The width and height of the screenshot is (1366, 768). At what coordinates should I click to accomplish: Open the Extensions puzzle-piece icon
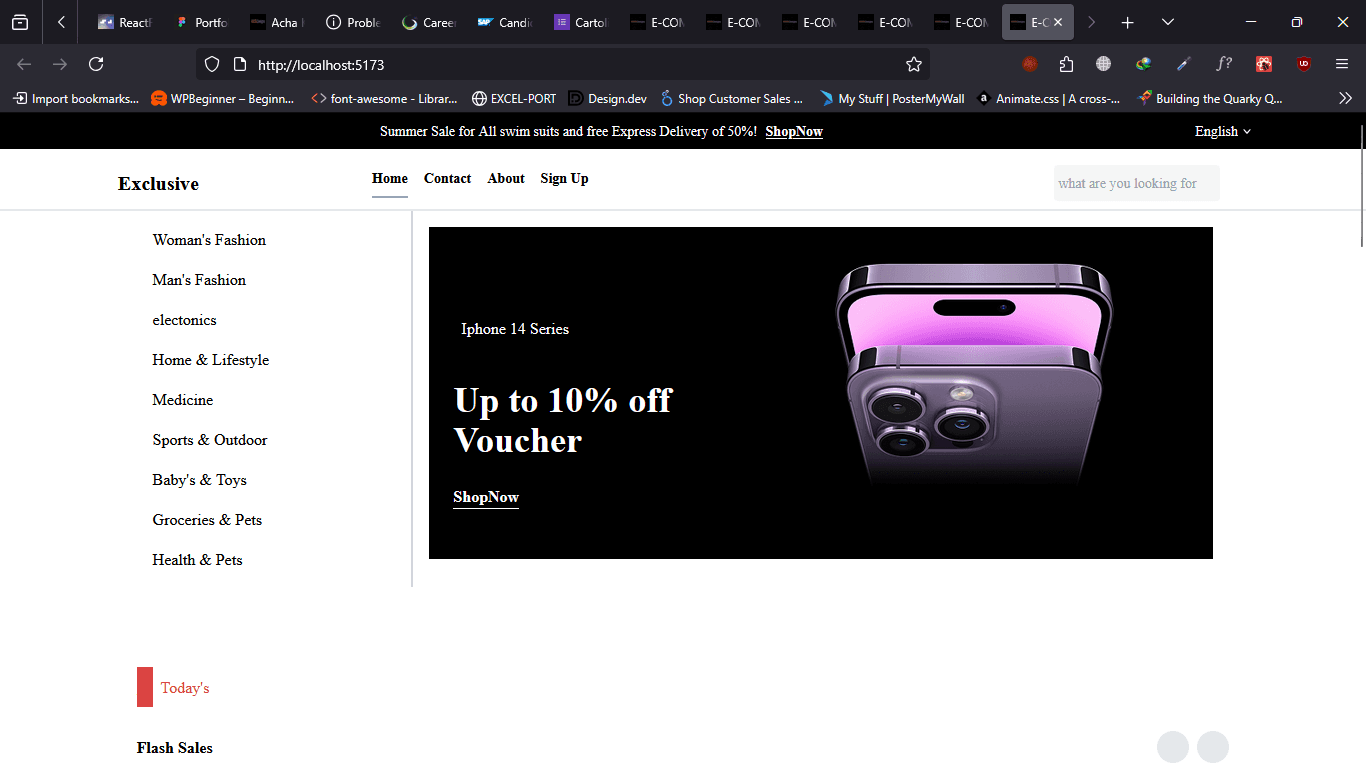[1066, 64]
